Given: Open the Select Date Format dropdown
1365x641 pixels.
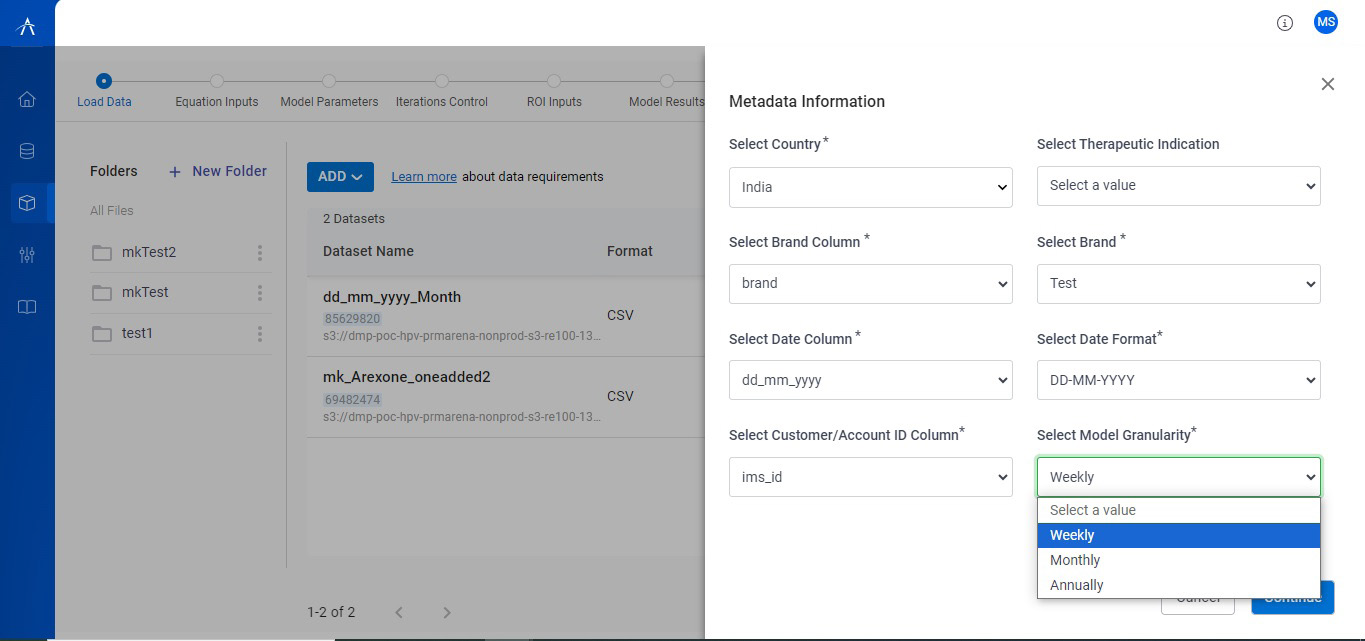Looking at the screenshot, I should point(1178,380).
